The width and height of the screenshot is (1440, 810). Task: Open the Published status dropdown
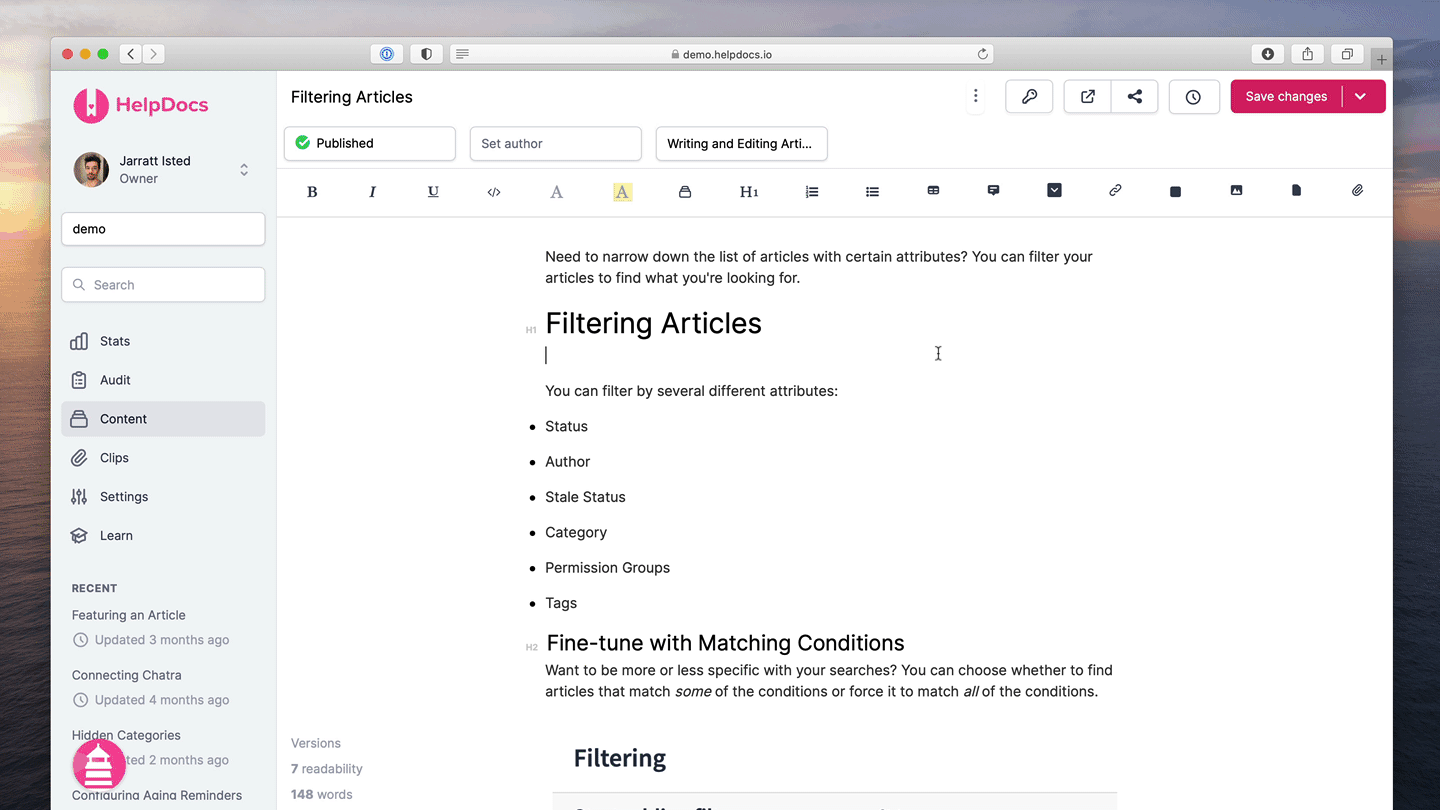[x=370, y=143]
